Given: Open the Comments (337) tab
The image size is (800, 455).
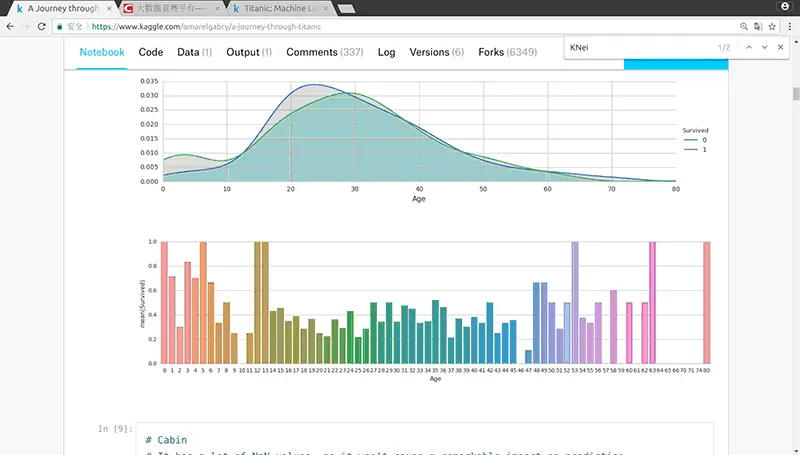Looking at the screenshot, I should point(324,52).
